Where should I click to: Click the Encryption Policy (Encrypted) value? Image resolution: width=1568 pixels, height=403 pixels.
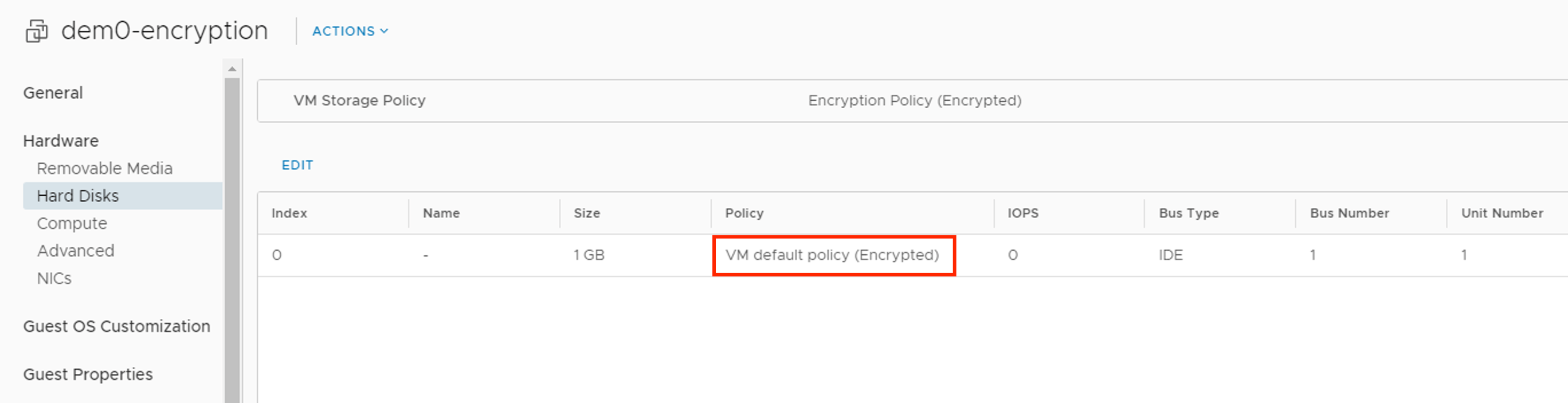coord(914,101)
